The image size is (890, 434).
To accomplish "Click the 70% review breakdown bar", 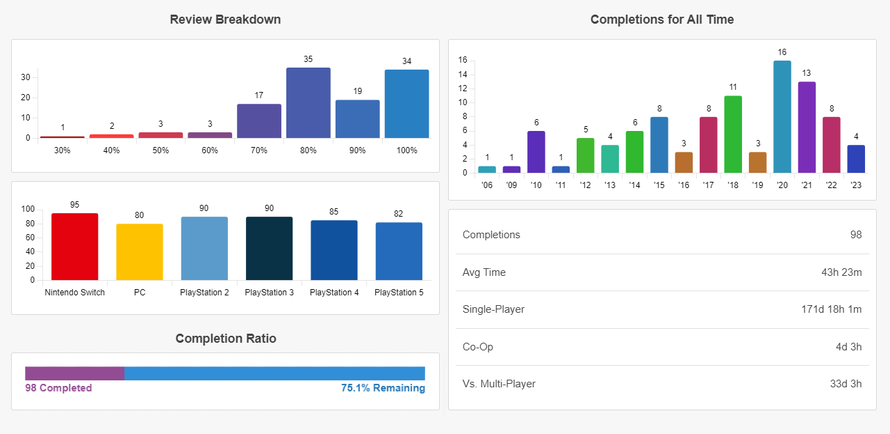I will [259, 121].
